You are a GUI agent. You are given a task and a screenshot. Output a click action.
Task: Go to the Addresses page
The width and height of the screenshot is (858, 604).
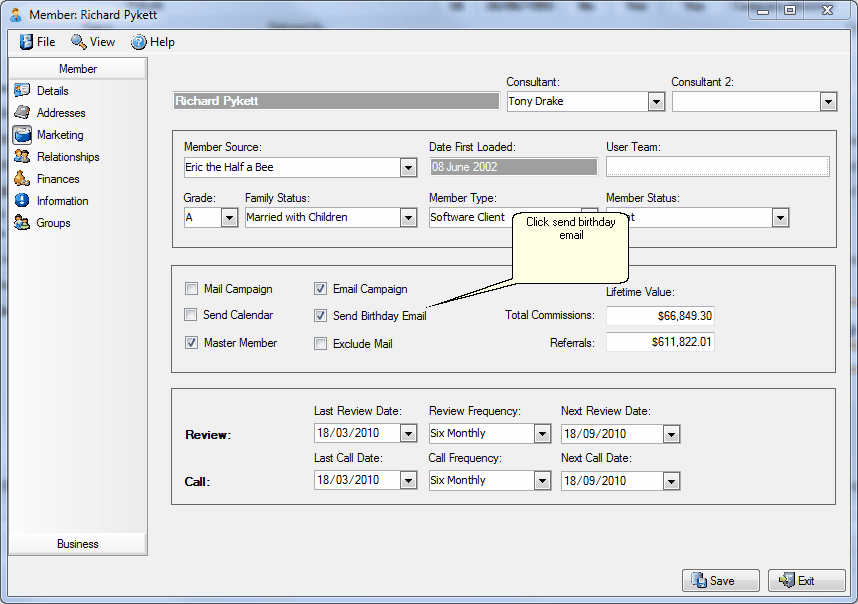coord(61,113)
